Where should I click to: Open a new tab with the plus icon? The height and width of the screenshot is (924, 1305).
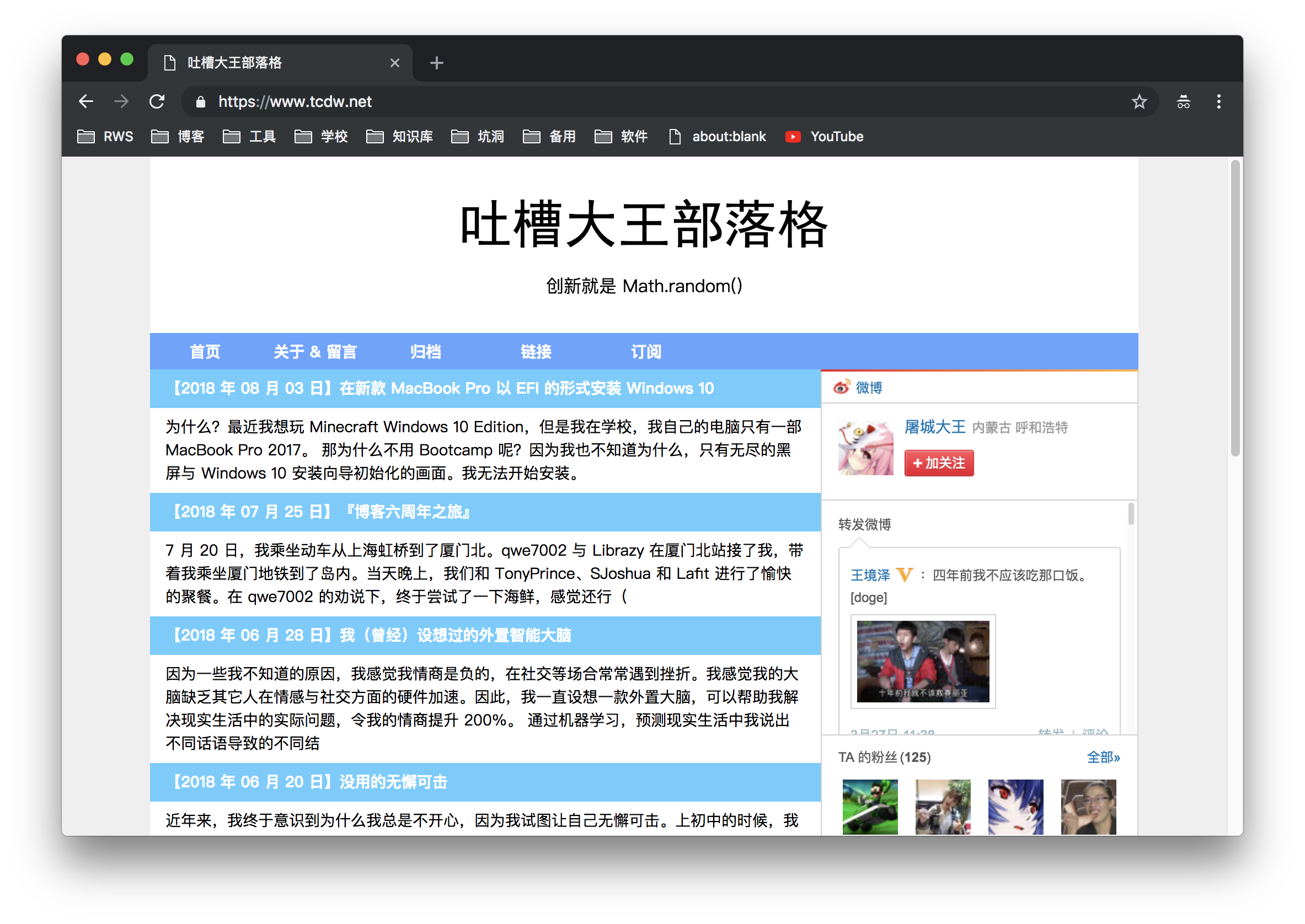[436, 63]
